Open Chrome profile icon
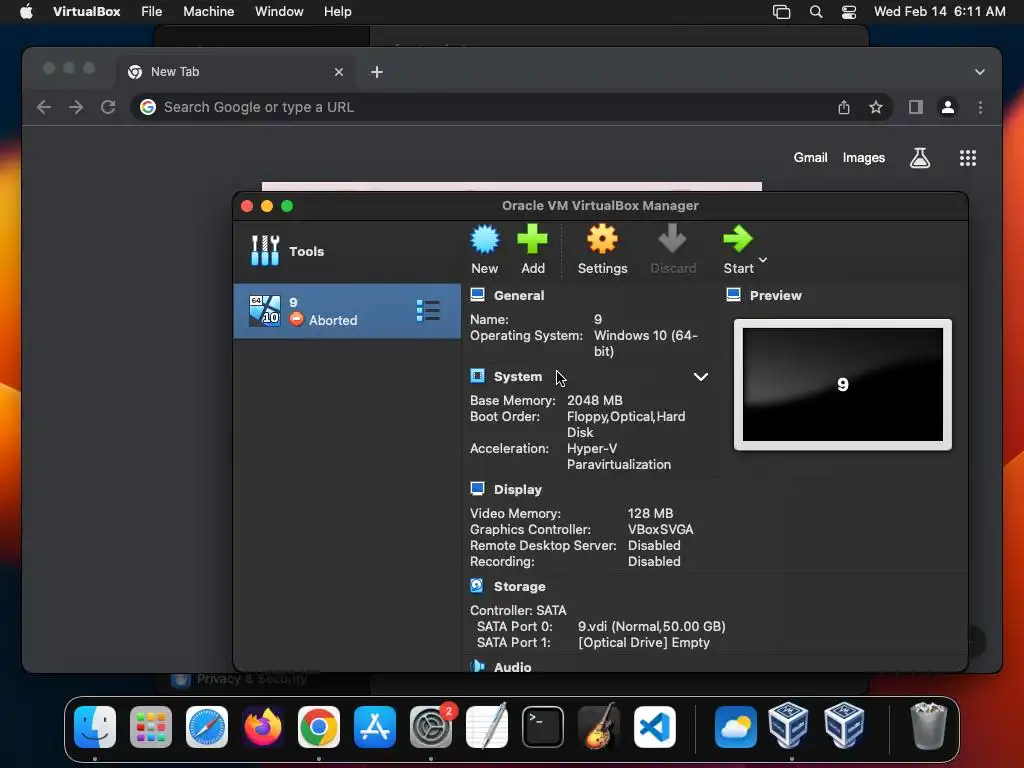This screenshot has height=768, width=1024. [948, 107]
